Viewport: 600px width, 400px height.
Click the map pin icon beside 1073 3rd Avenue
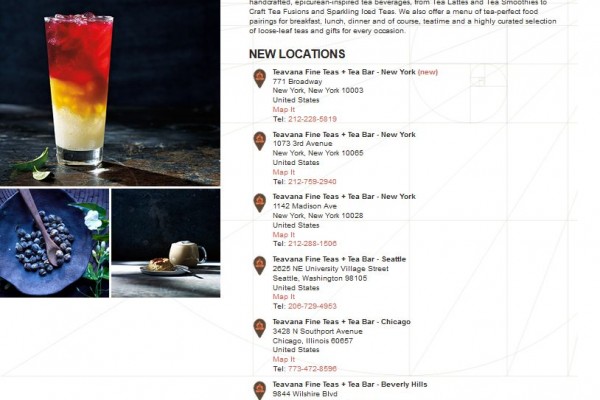(260, 141)
